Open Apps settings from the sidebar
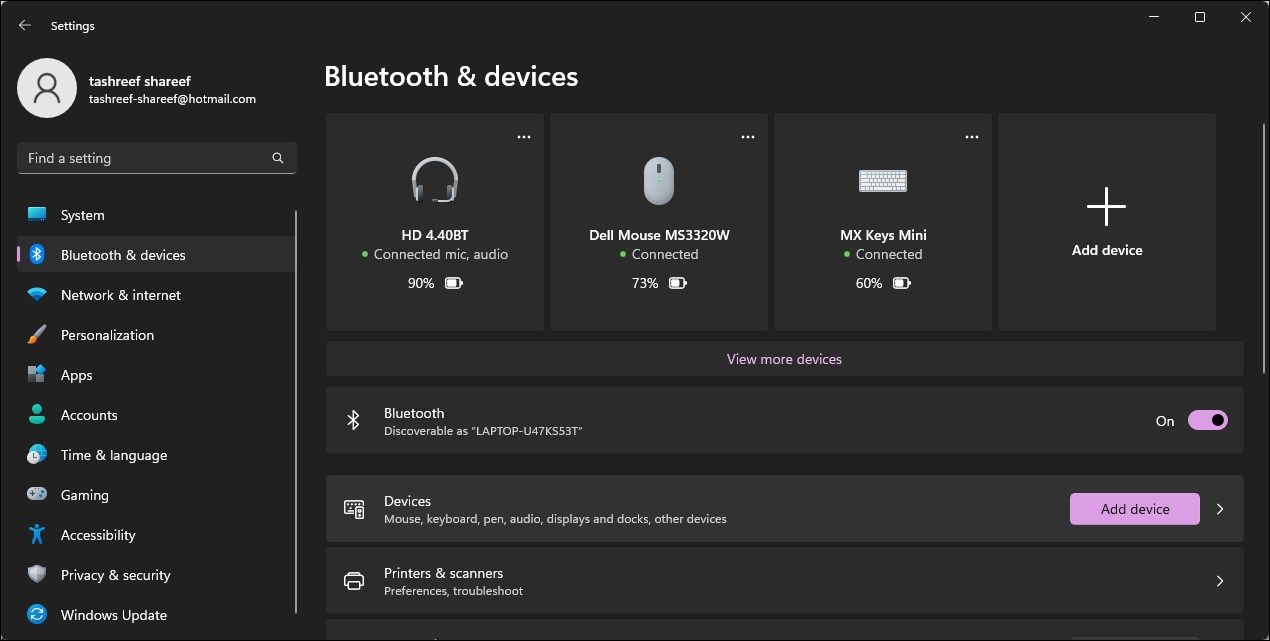Image resolution: width=1270 pixels, height=641 pixels. click(x=76, y=374)
